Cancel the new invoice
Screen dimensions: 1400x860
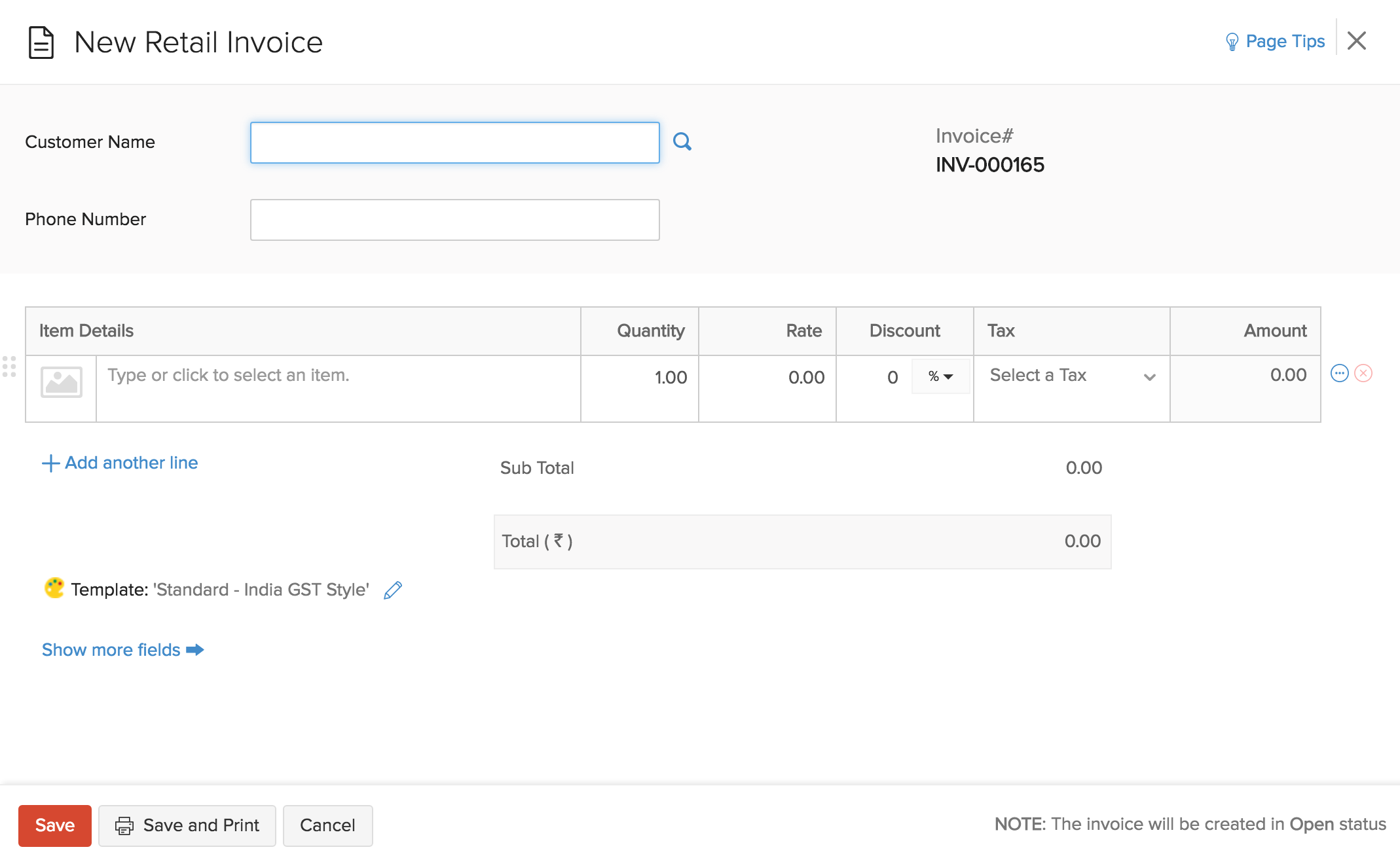[x=327, y=825]
